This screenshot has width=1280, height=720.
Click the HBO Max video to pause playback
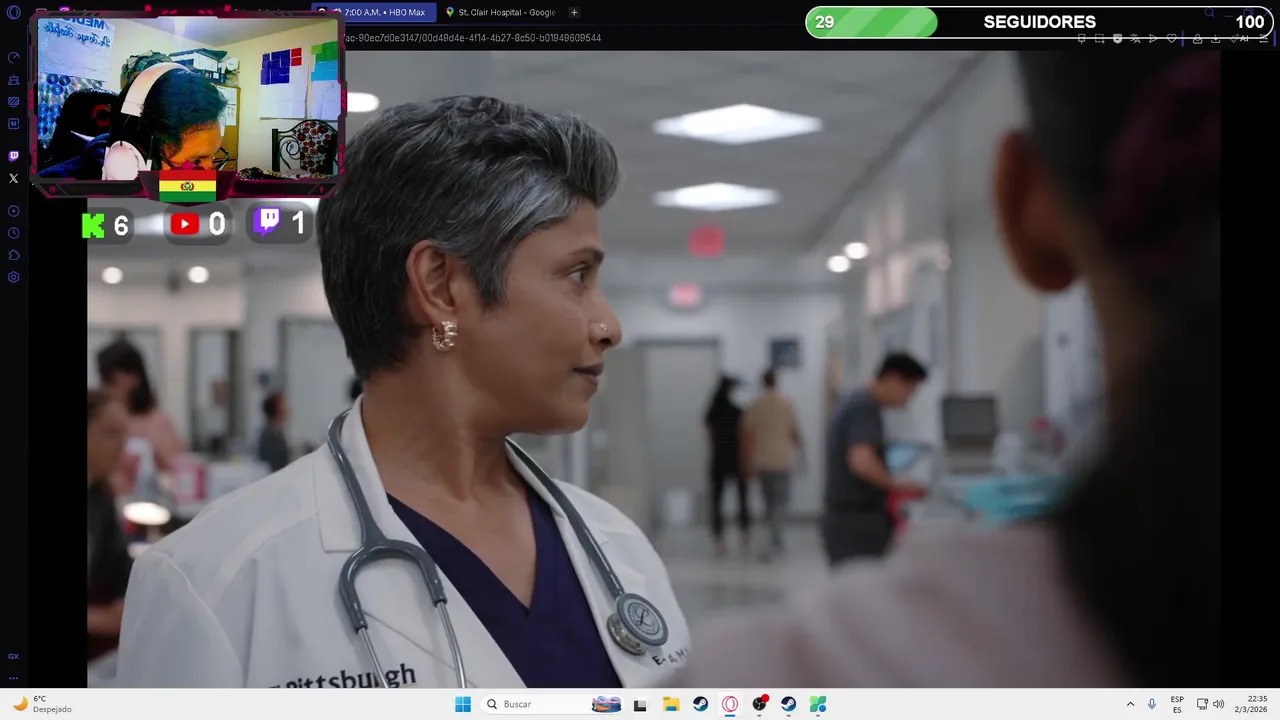653,370
